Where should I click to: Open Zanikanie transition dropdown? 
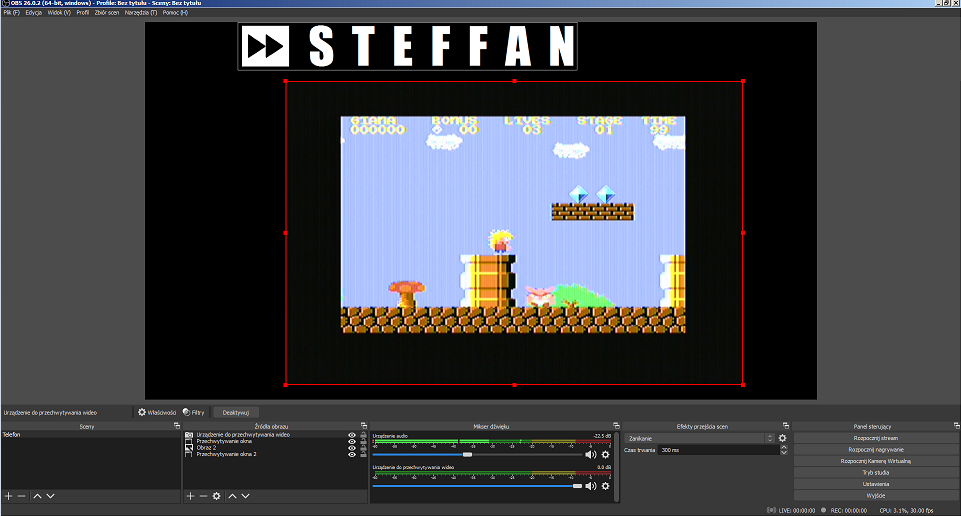[x=699, y=438]
